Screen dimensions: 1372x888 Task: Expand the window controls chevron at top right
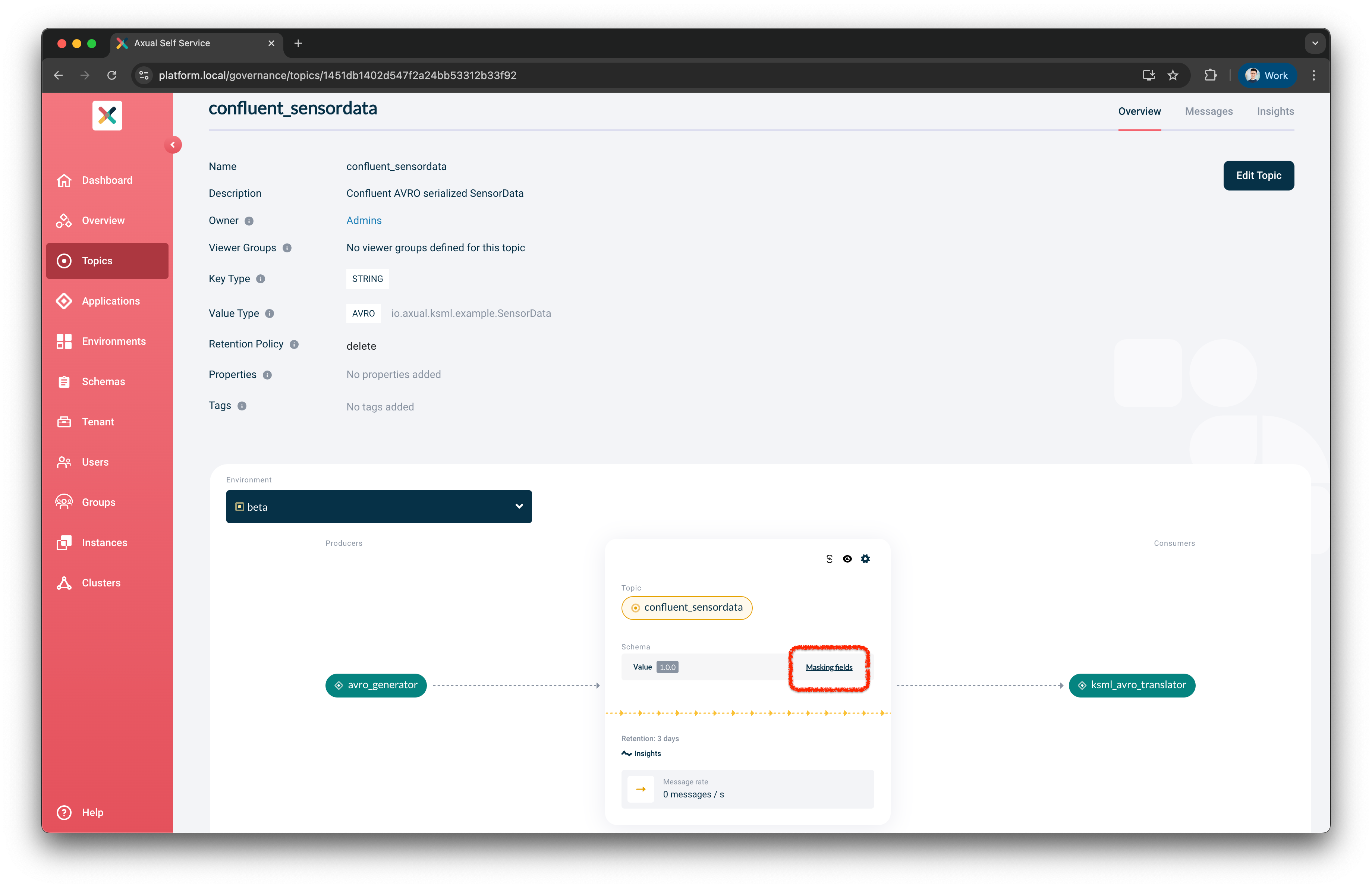click(x=1315, y=42)
